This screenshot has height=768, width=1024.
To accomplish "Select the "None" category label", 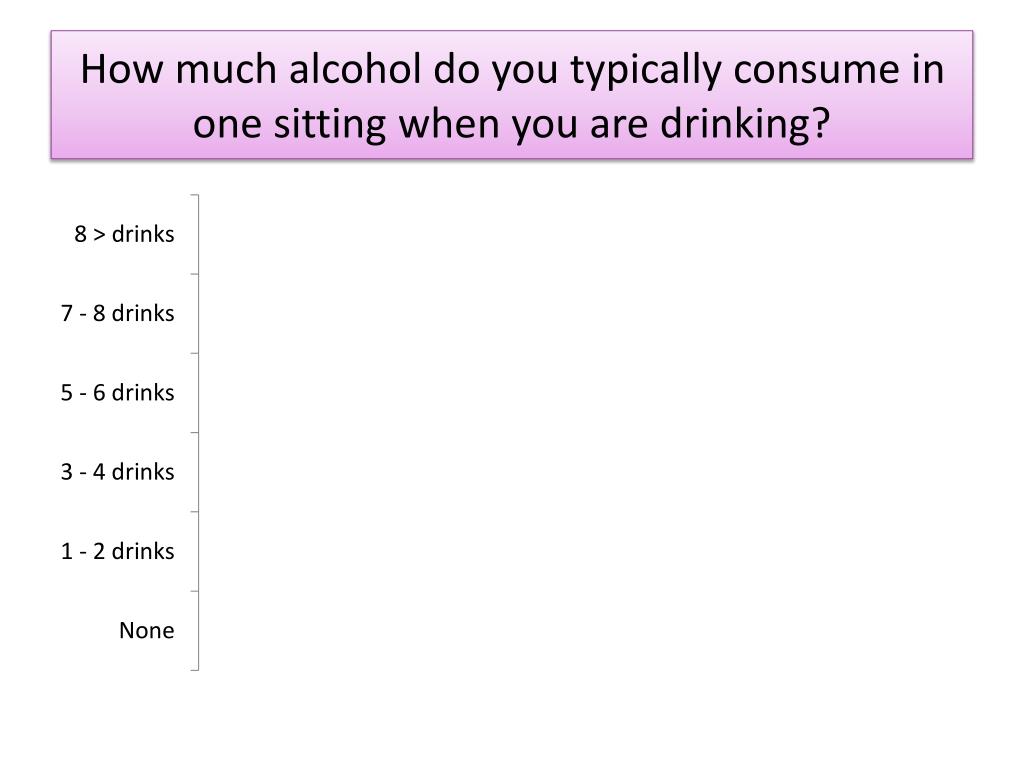I will click(x=146, y=630).
